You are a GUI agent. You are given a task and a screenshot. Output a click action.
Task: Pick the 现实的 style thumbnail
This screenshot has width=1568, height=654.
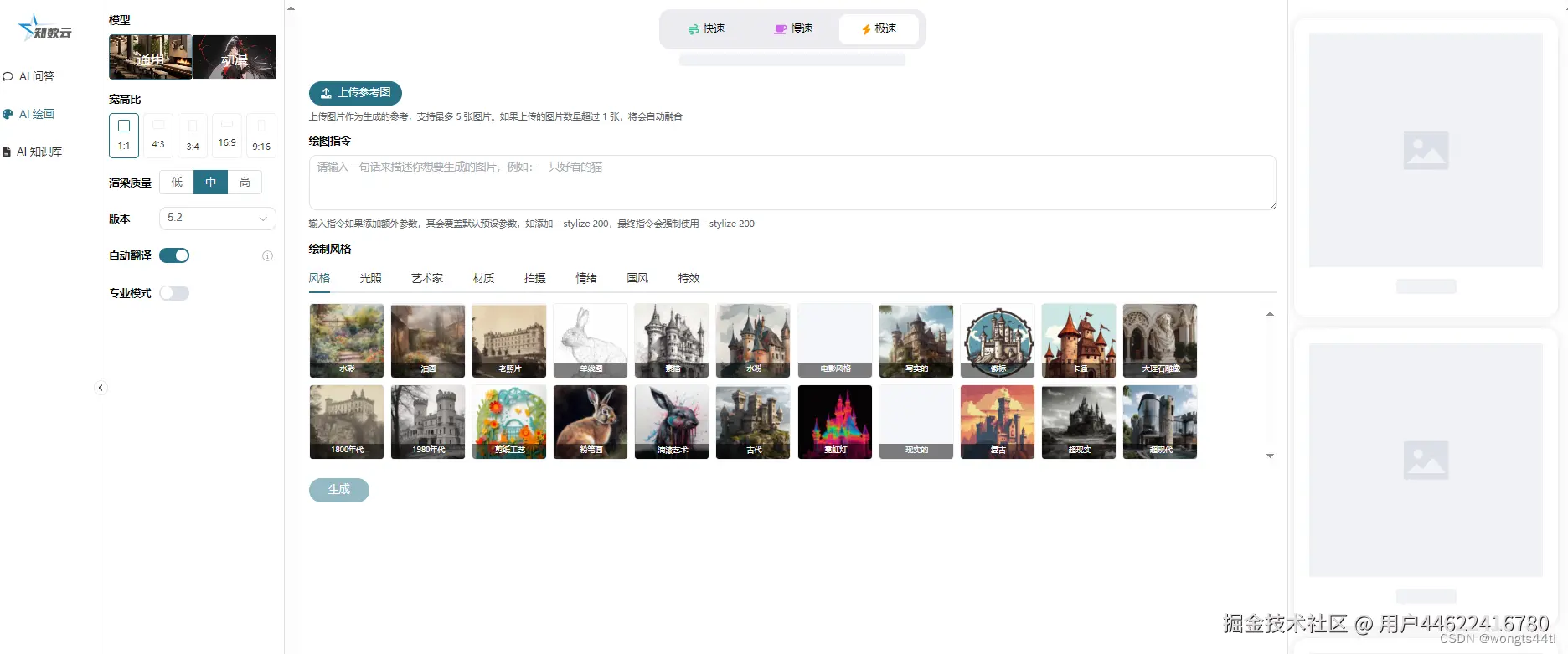tap(916, 422)
